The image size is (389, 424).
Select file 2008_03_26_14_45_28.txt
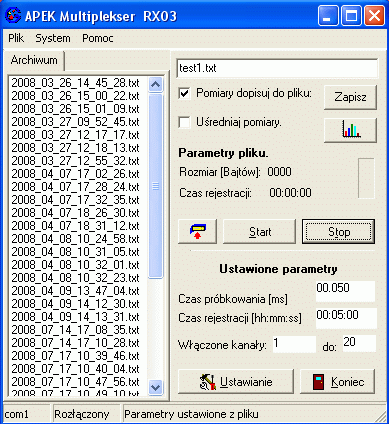click(x=75, y=83)
